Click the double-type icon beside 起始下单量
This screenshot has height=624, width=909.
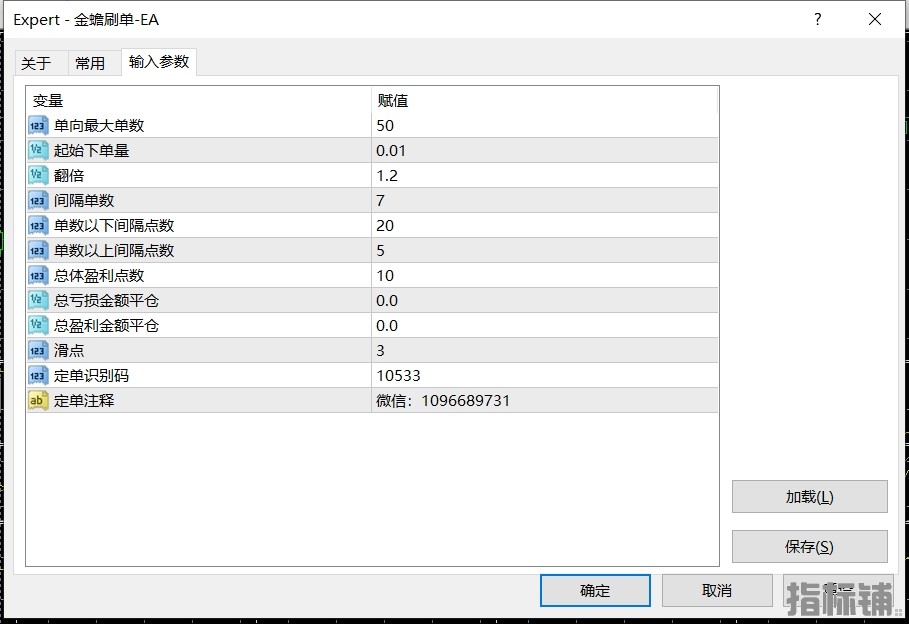(x=38, y=150)
